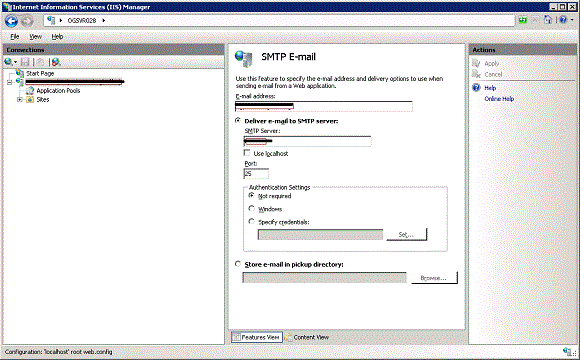Expand the Sites tree node

pos(20,100)
